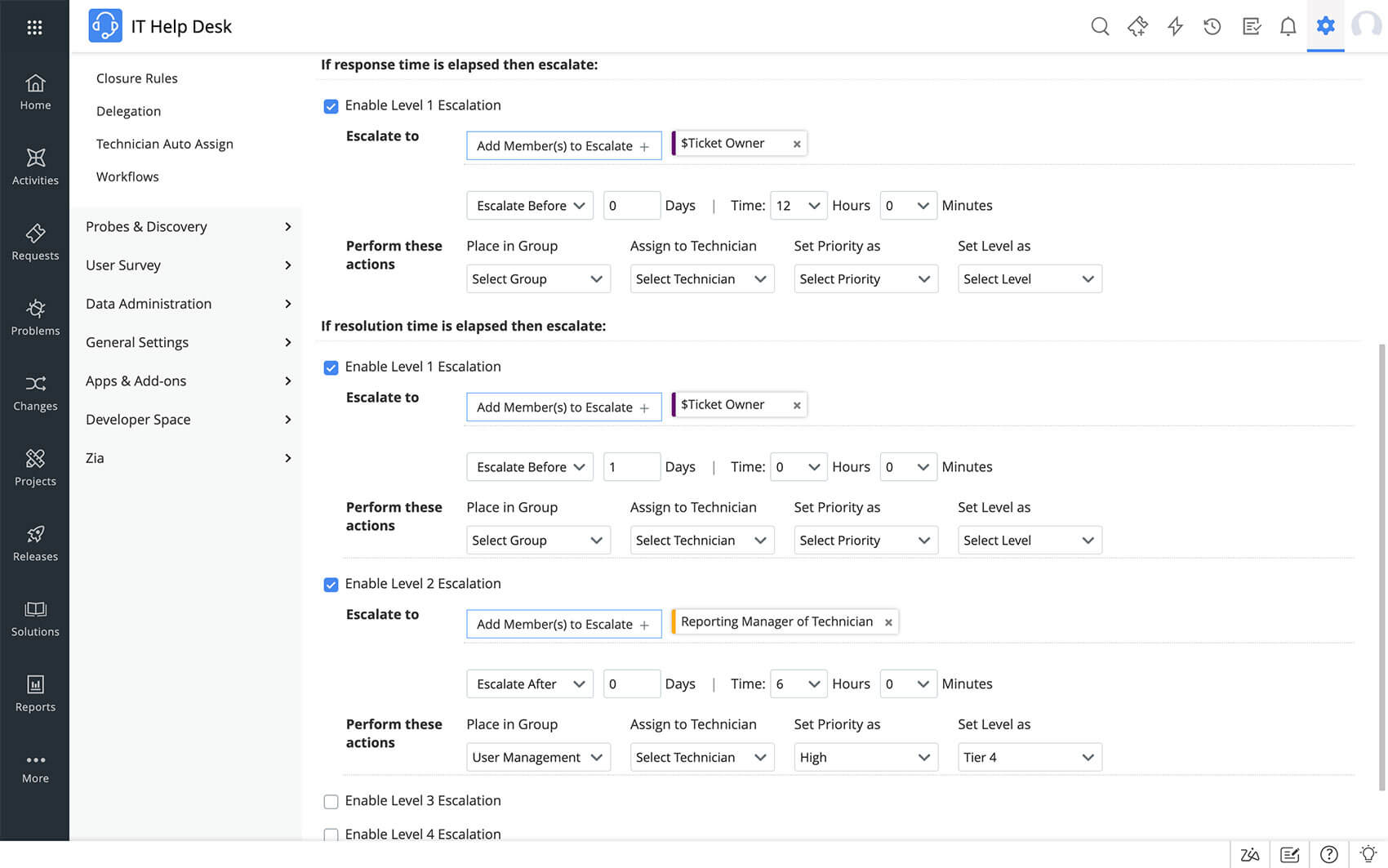
Task: Open the history clock icon
Action: (1212, 26)
